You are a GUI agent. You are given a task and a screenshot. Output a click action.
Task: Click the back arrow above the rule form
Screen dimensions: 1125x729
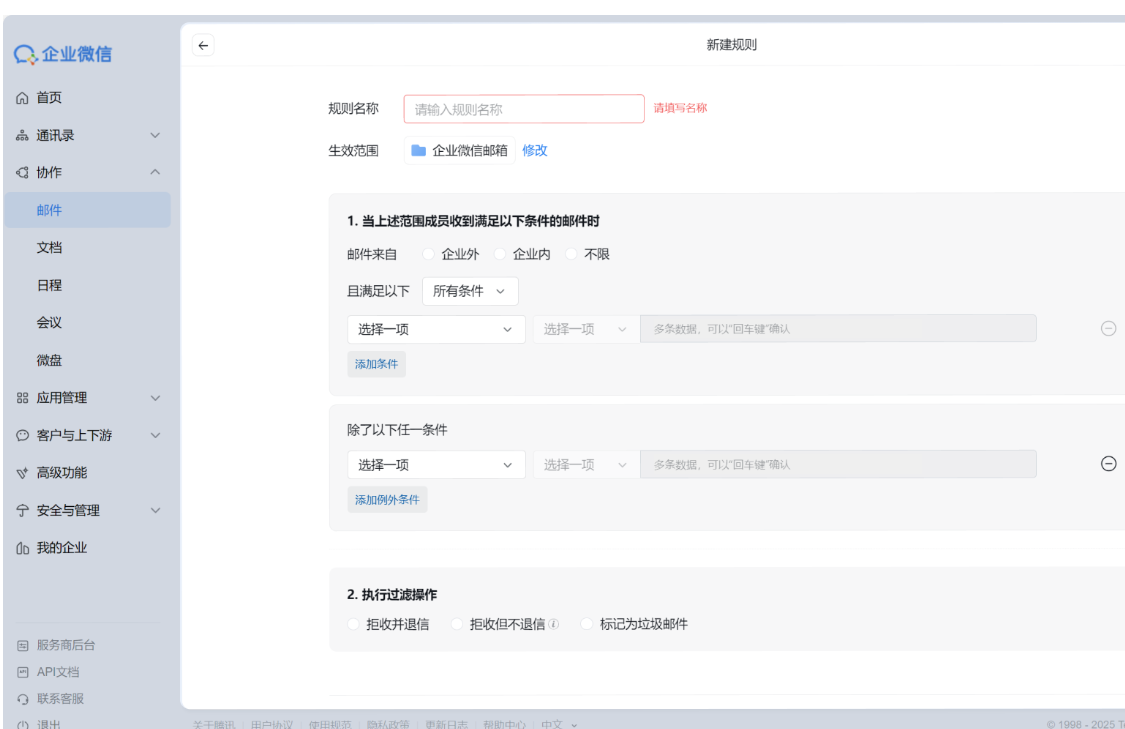click(x=202, y=44)
